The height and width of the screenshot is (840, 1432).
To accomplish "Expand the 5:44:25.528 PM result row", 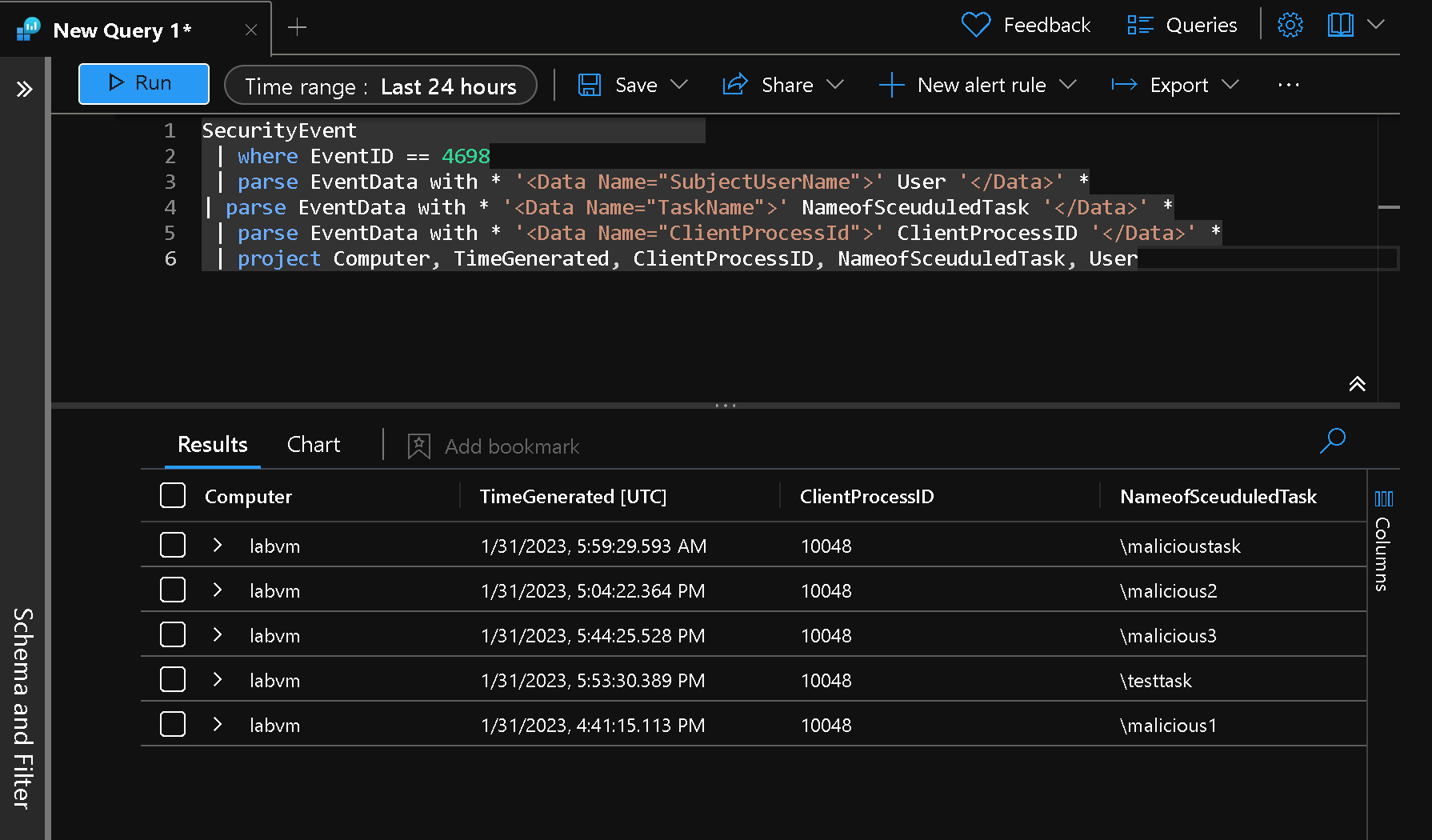I will click(x=217, y=634).
